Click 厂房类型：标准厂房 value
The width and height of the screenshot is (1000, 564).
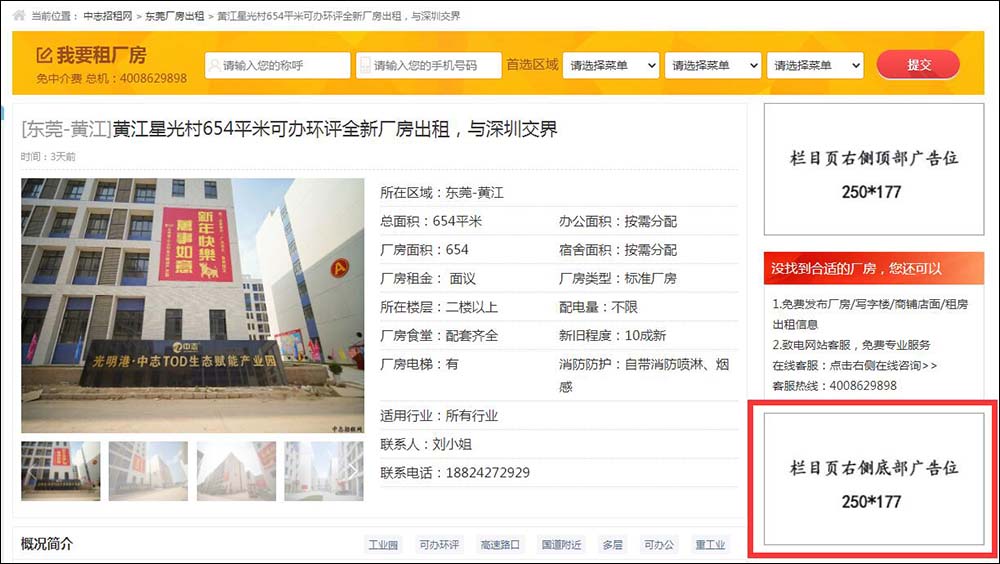click(651, 279)
